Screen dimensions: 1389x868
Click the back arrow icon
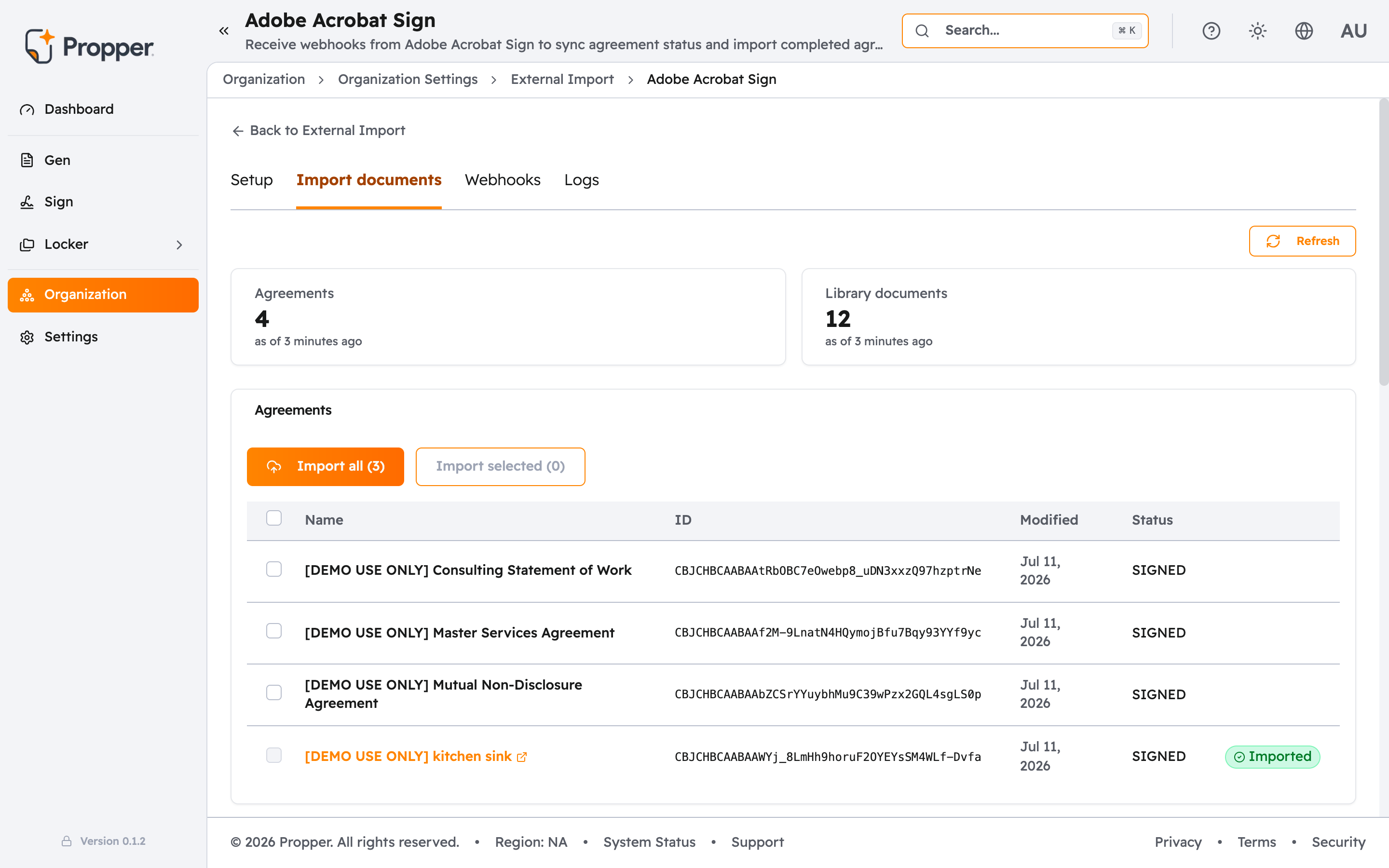pos(238,131)
